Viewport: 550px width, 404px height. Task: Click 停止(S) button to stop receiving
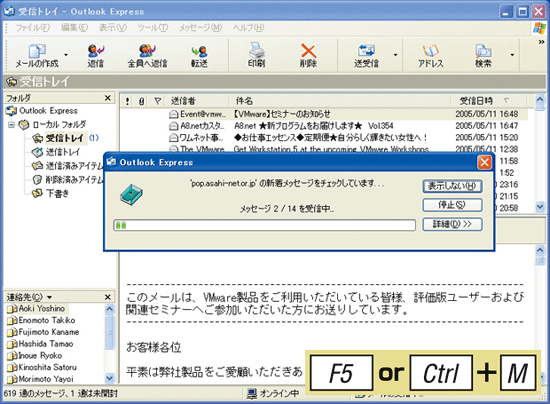pyautogui.click(x=452, y=205)
